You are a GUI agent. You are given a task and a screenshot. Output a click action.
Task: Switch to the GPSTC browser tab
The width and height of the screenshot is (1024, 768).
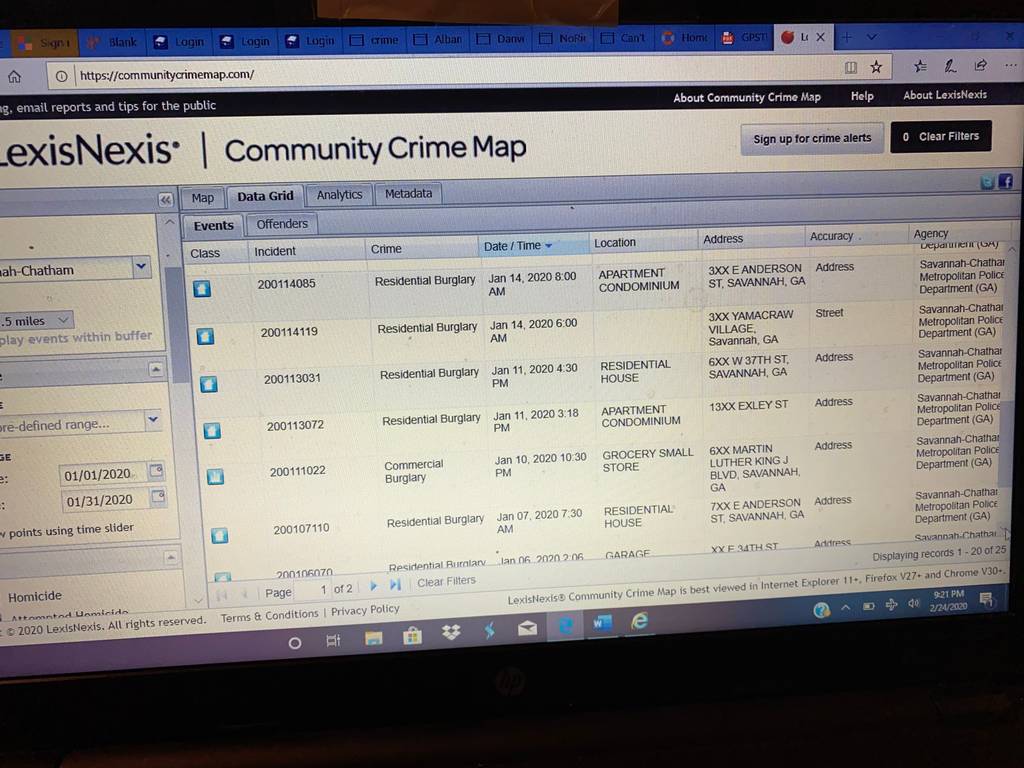746,37
